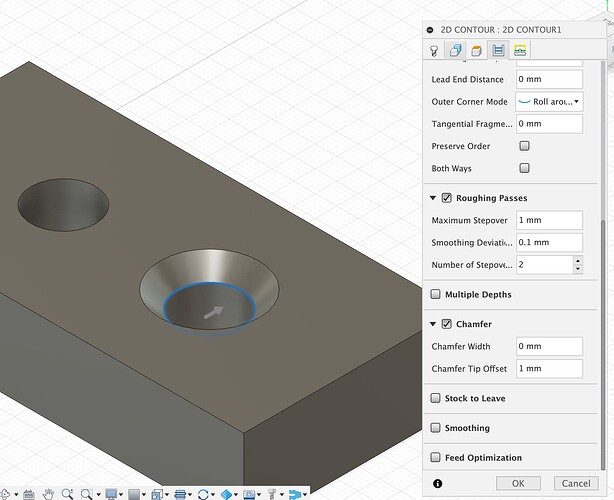Viewport: 614px width, 500px height.
Task: Switch to the Geometry tab icon
Action: click(x=455, y=51)
